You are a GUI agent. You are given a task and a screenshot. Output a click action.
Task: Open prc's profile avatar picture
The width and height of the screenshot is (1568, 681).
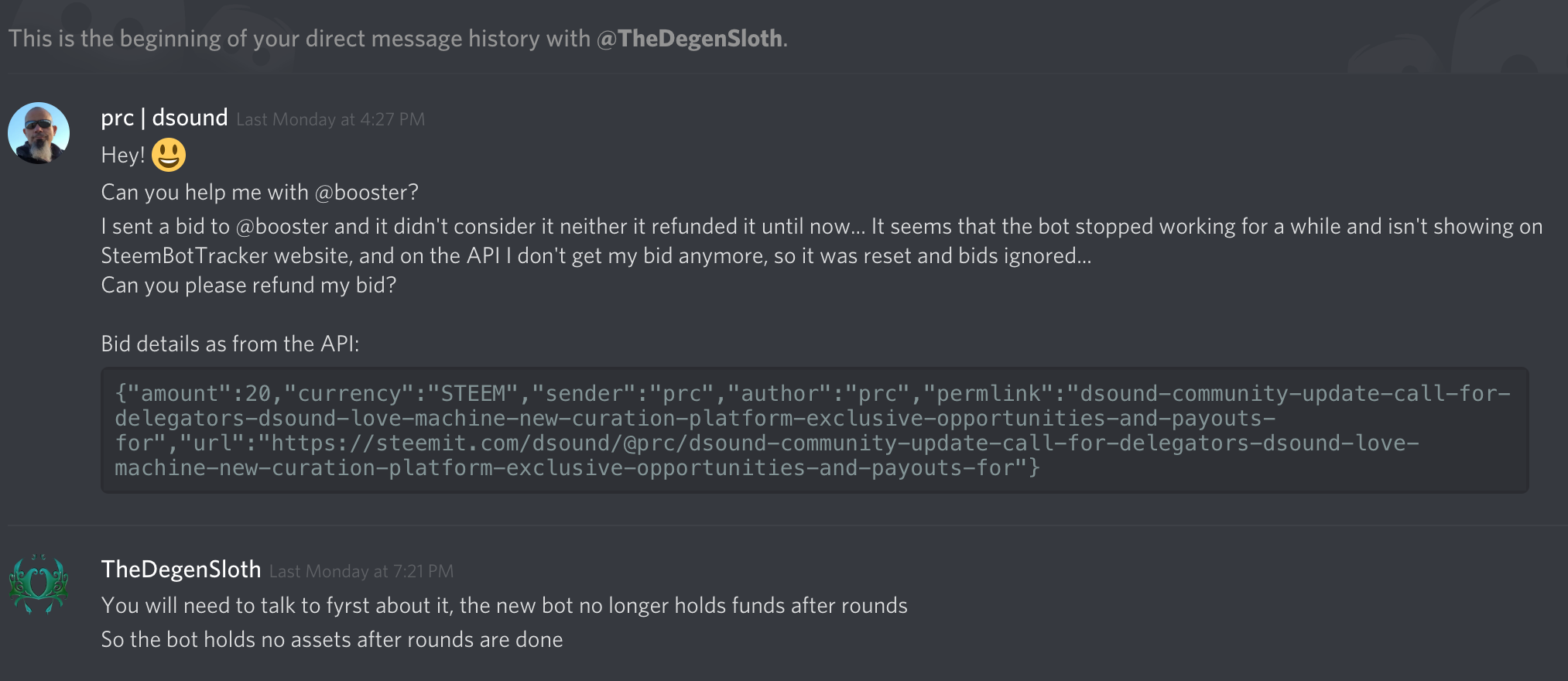(x=39, y=133)
